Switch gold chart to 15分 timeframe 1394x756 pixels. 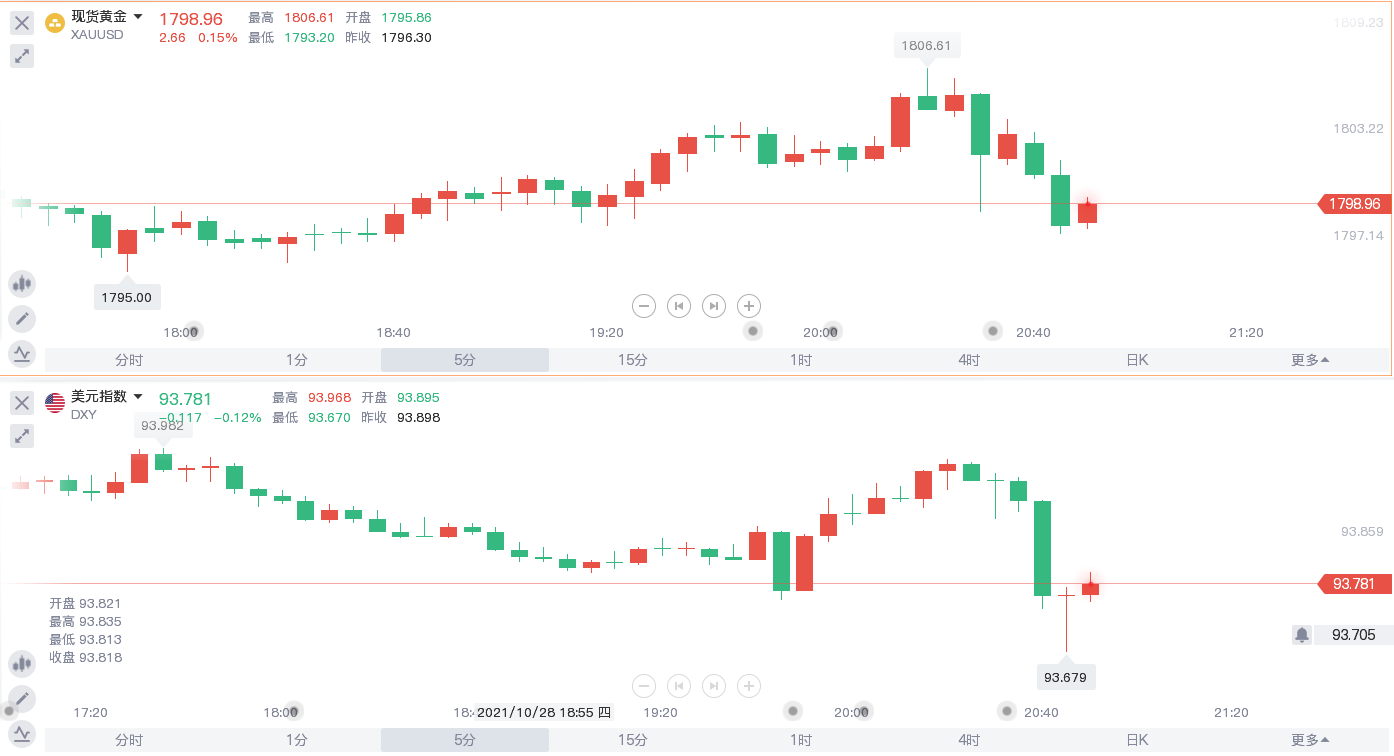pyautogui.click(x=633, y=360)
